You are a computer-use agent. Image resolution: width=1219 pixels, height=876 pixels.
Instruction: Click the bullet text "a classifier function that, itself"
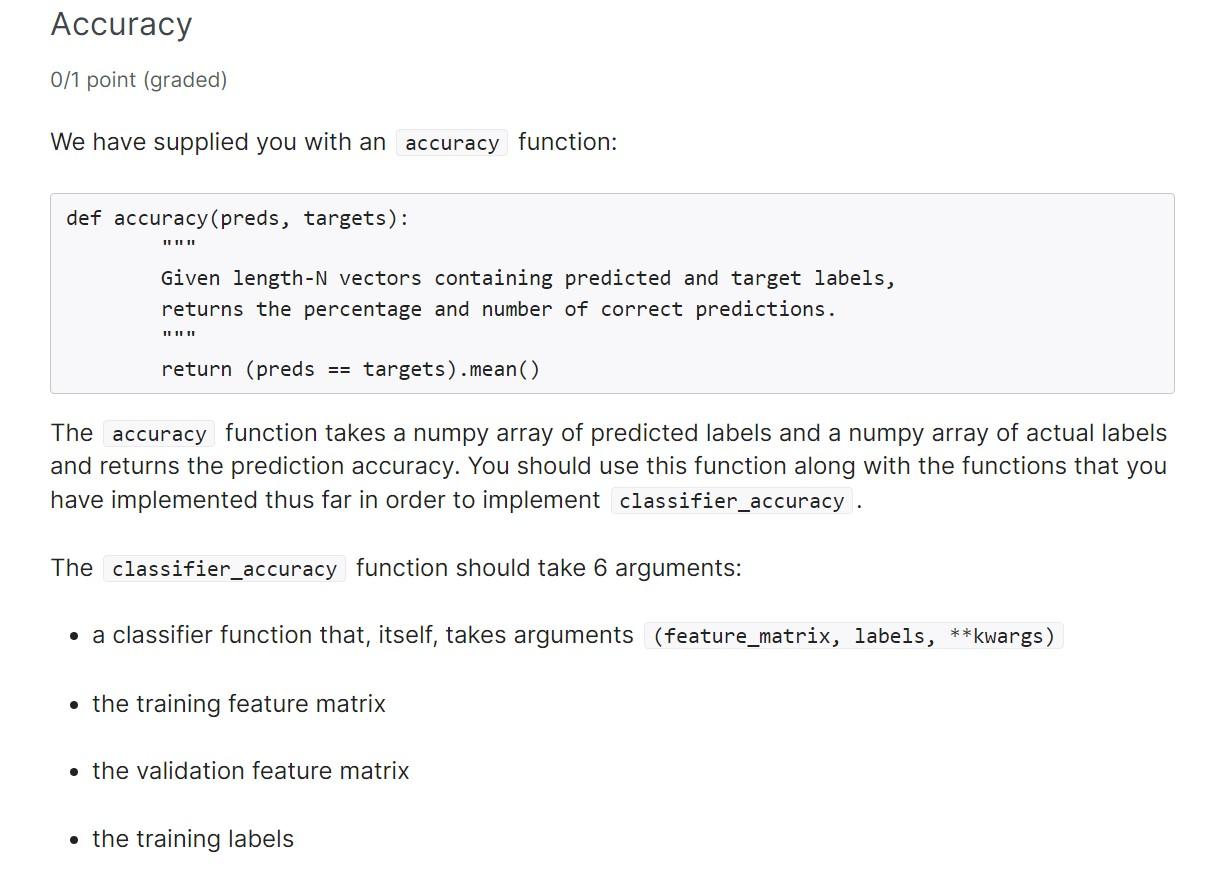(x=362, y=635)
